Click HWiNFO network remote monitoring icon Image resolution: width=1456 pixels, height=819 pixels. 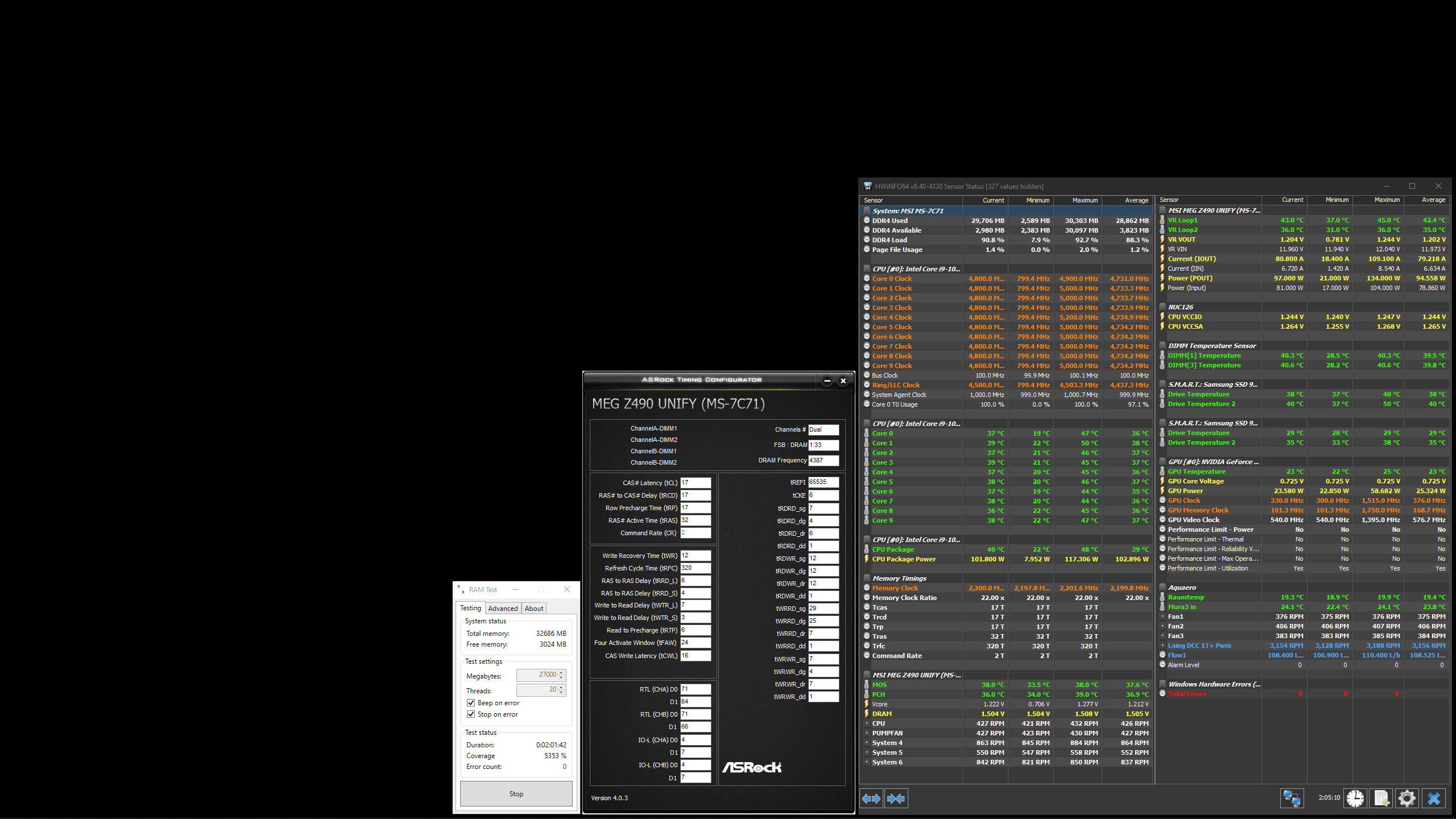(1291, 798)
